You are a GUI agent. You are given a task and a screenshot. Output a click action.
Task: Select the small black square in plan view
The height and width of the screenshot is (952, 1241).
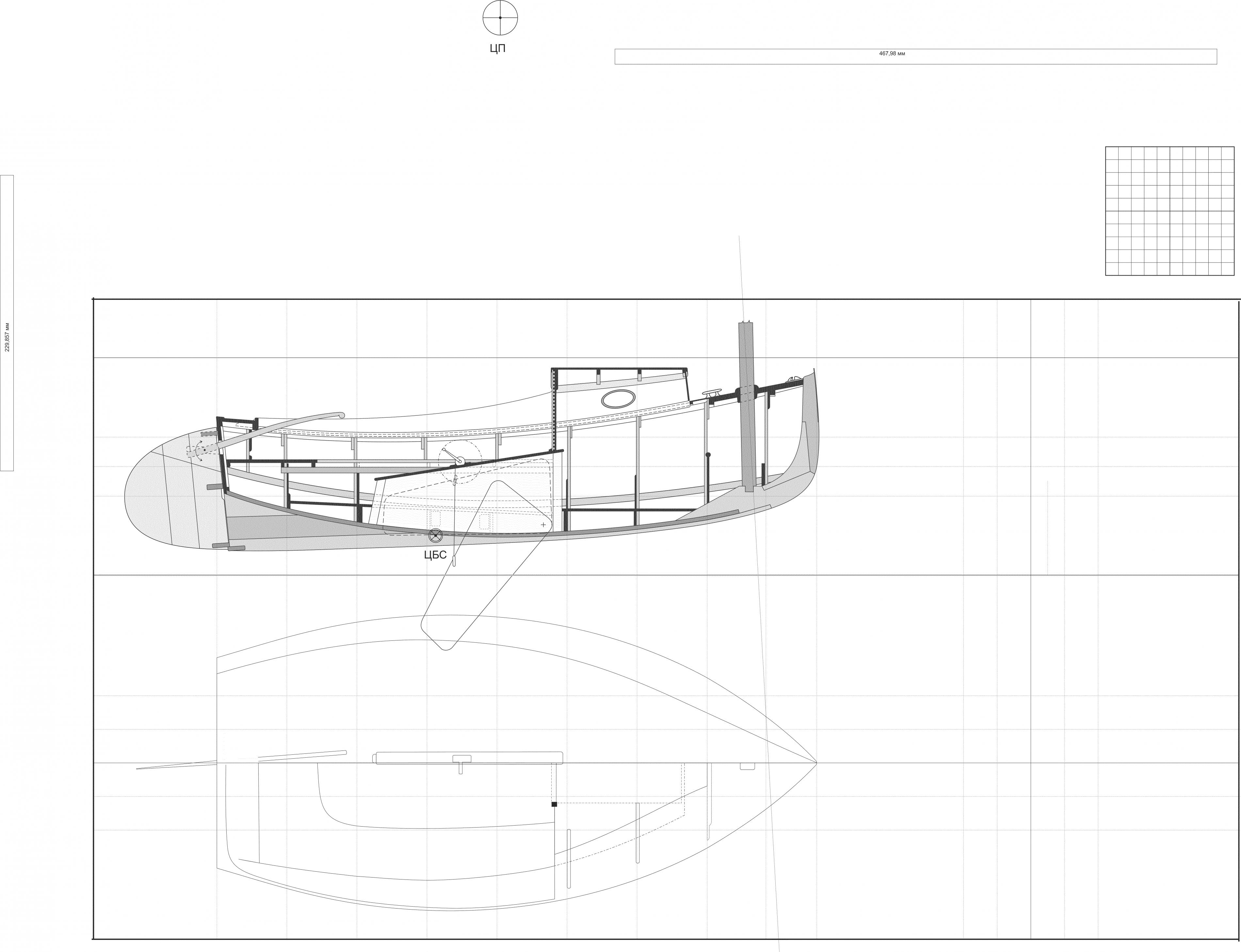(x=554, y=804)
